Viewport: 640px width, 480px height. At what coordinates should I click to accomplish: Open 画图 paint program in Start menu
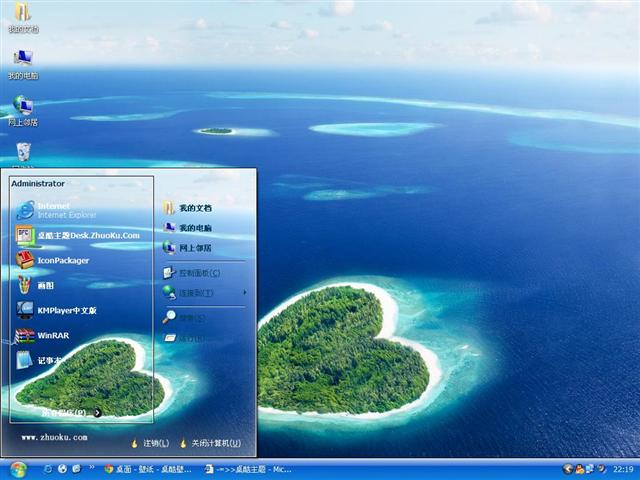[x=36, y=285]
